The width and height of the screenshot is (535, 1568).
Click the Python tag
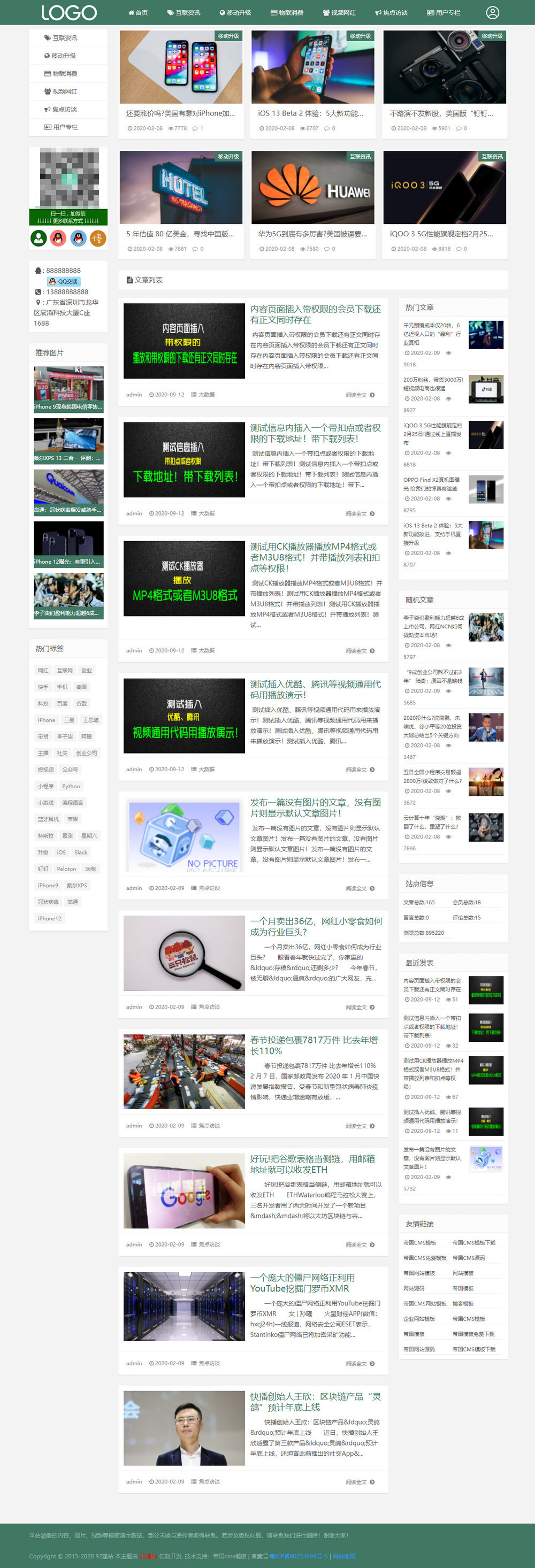(x=71, y=786)
